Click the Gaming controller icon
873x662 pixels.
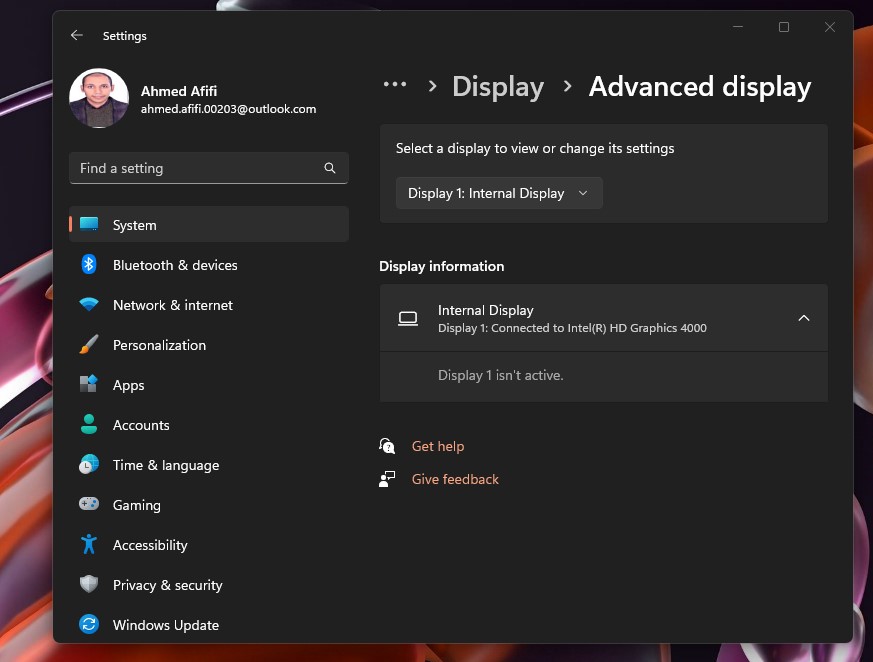tap(89, 505)
